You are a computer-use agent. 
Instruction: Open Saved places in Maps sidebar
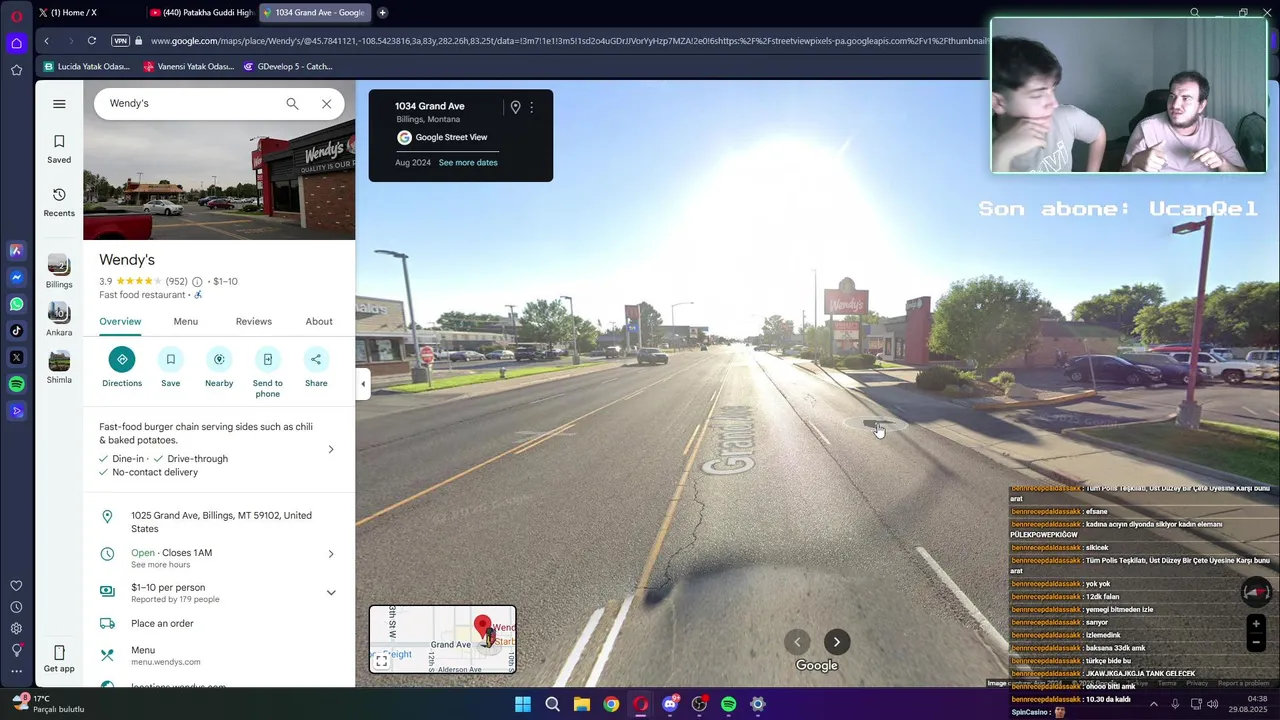59,149
